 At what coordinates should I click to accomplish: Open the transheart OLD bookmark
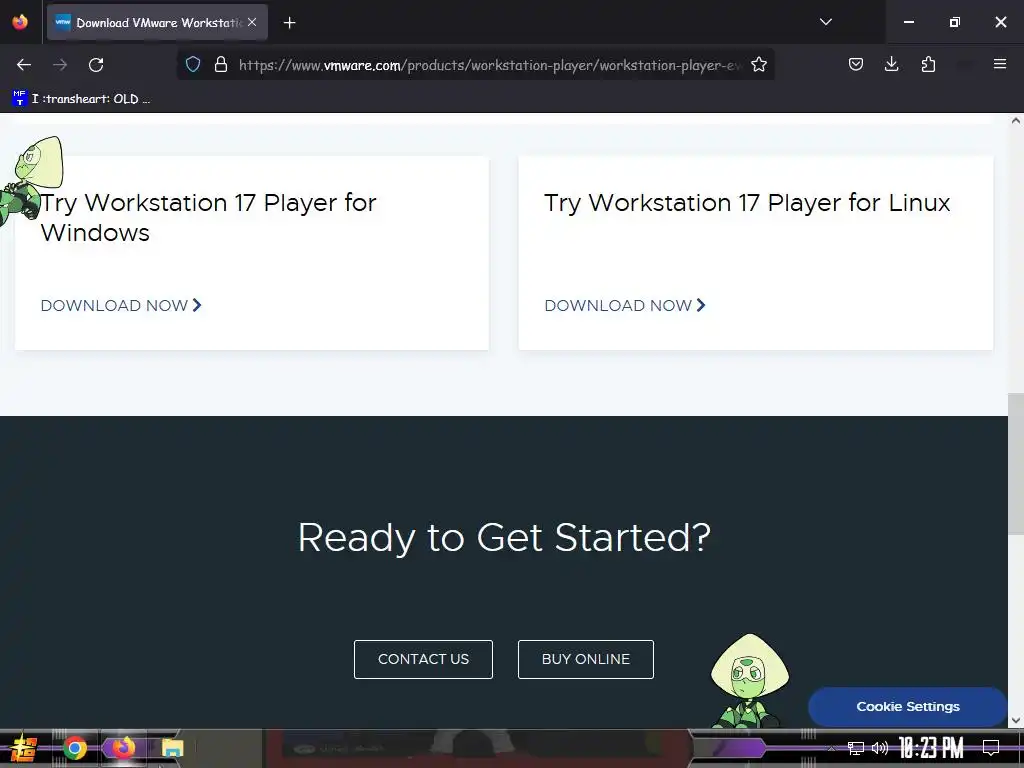pos(82,99)
